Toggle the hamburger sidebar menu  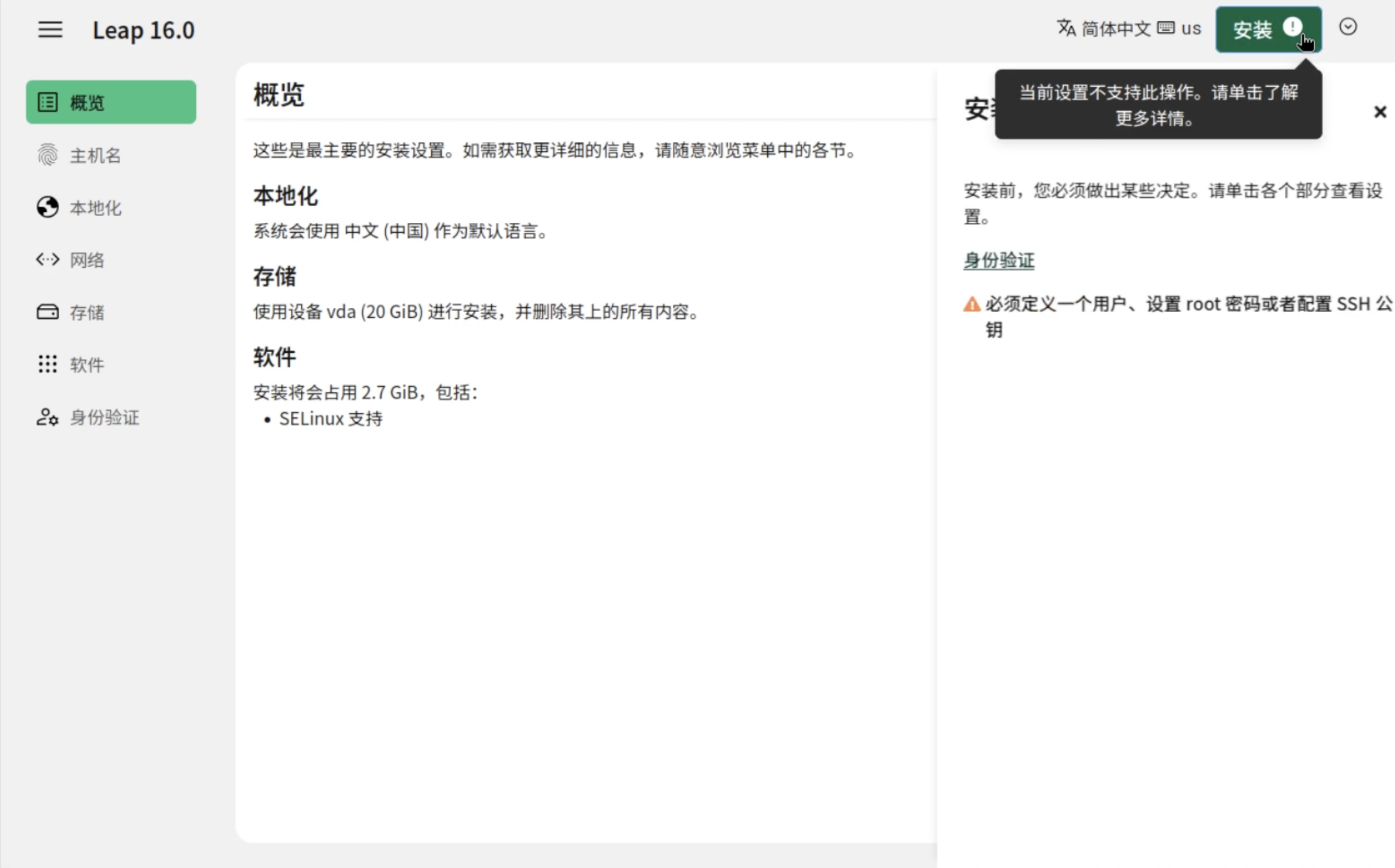coord(50,29)
